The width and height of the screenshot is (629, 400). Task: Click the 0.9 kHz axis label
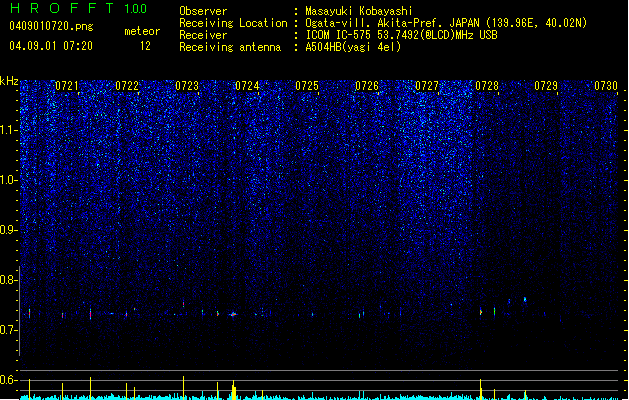click(9, 230)
